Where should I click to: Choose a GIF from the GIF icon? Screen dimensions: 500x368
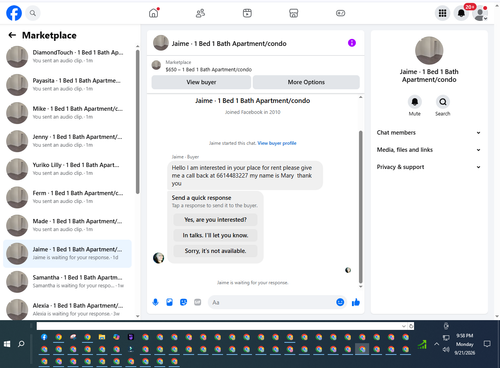coord(198,302)
